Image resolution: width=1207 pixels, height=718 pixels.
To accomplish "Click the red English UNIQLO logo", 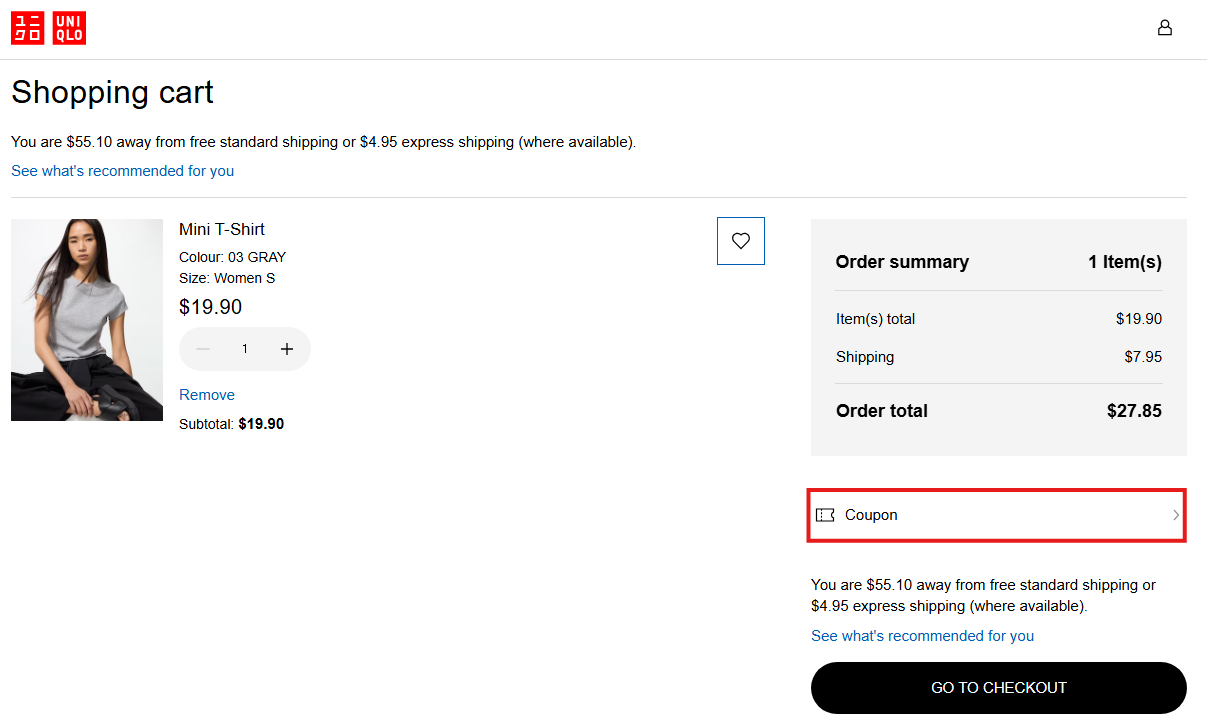I will (x=69, y=28).
